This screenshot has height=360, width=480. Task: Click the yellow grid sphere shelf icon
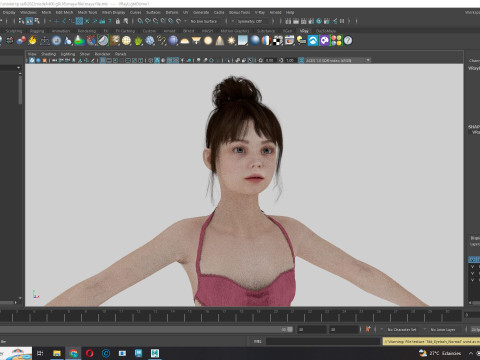click(x=126, y=41)
